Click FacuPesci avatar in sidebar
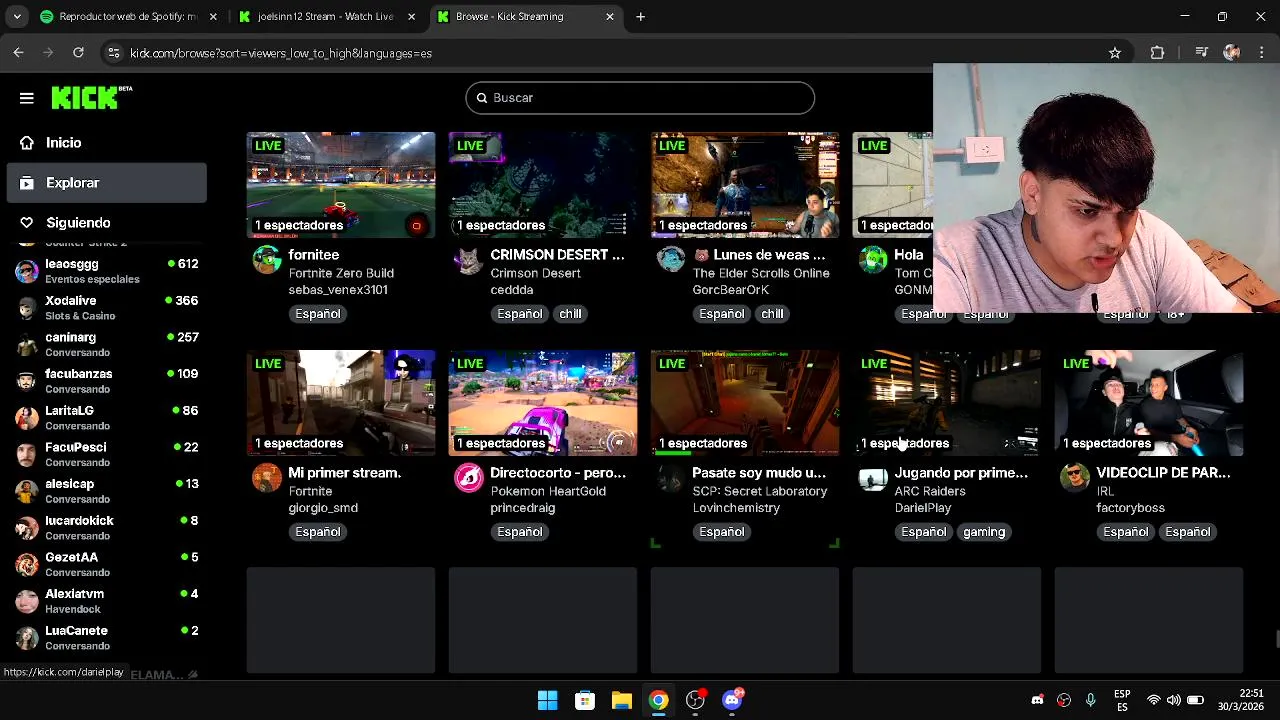Image resolution: width=1280 pixels, height=720 pixels. point(28,455)
